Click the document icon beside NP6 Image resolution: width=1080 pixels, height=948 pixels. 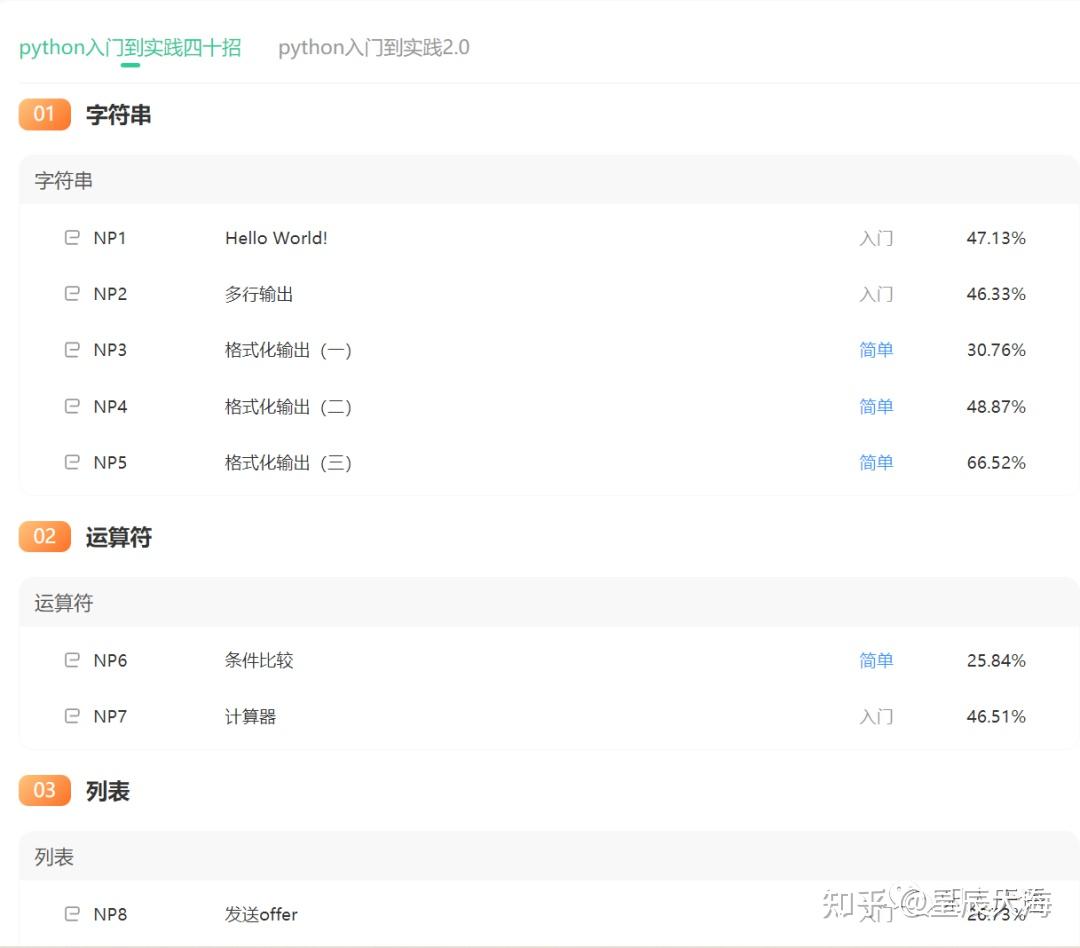click(72, 660)
